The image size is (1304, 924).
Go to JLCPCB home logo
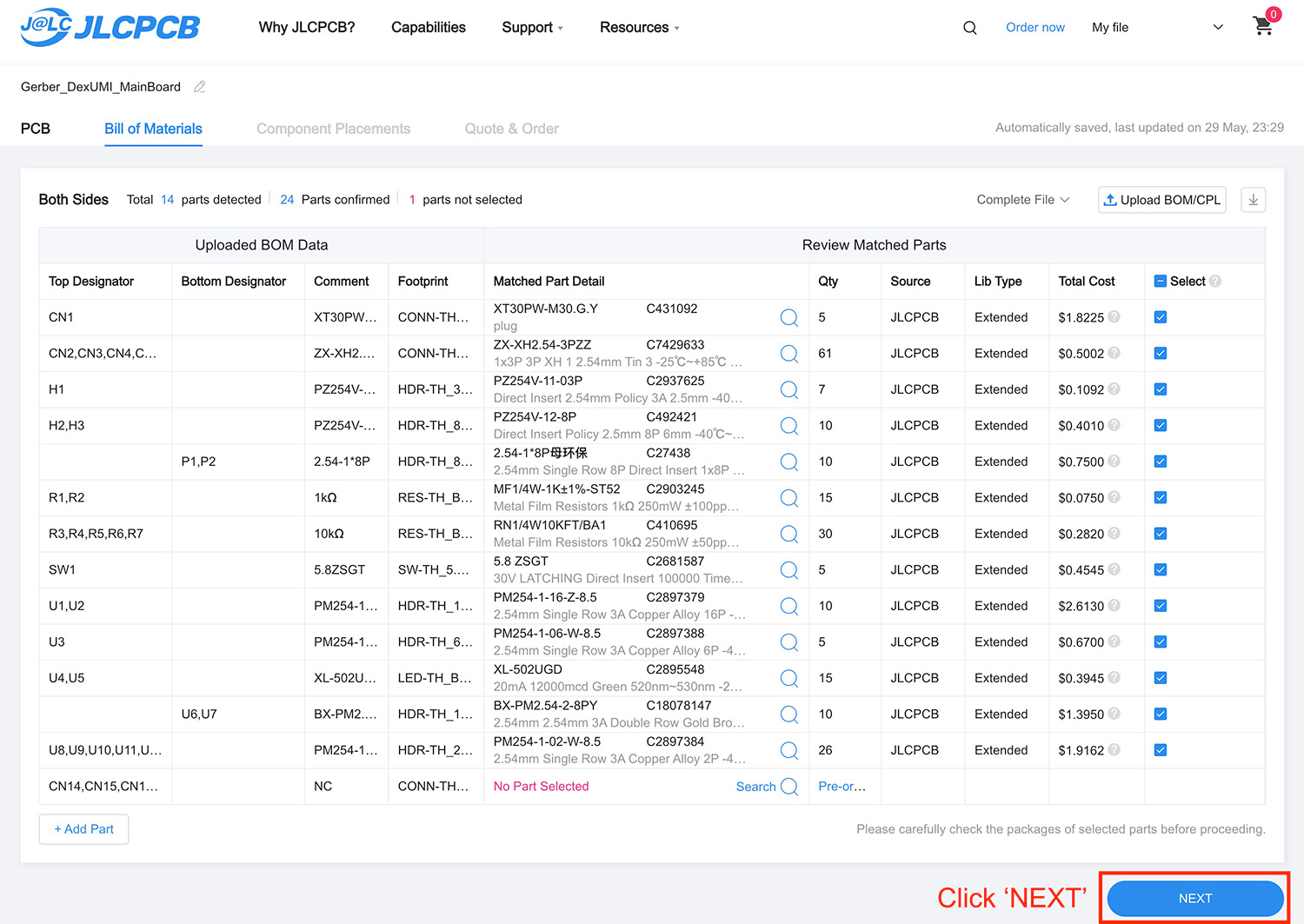click(x=110, y=28)
